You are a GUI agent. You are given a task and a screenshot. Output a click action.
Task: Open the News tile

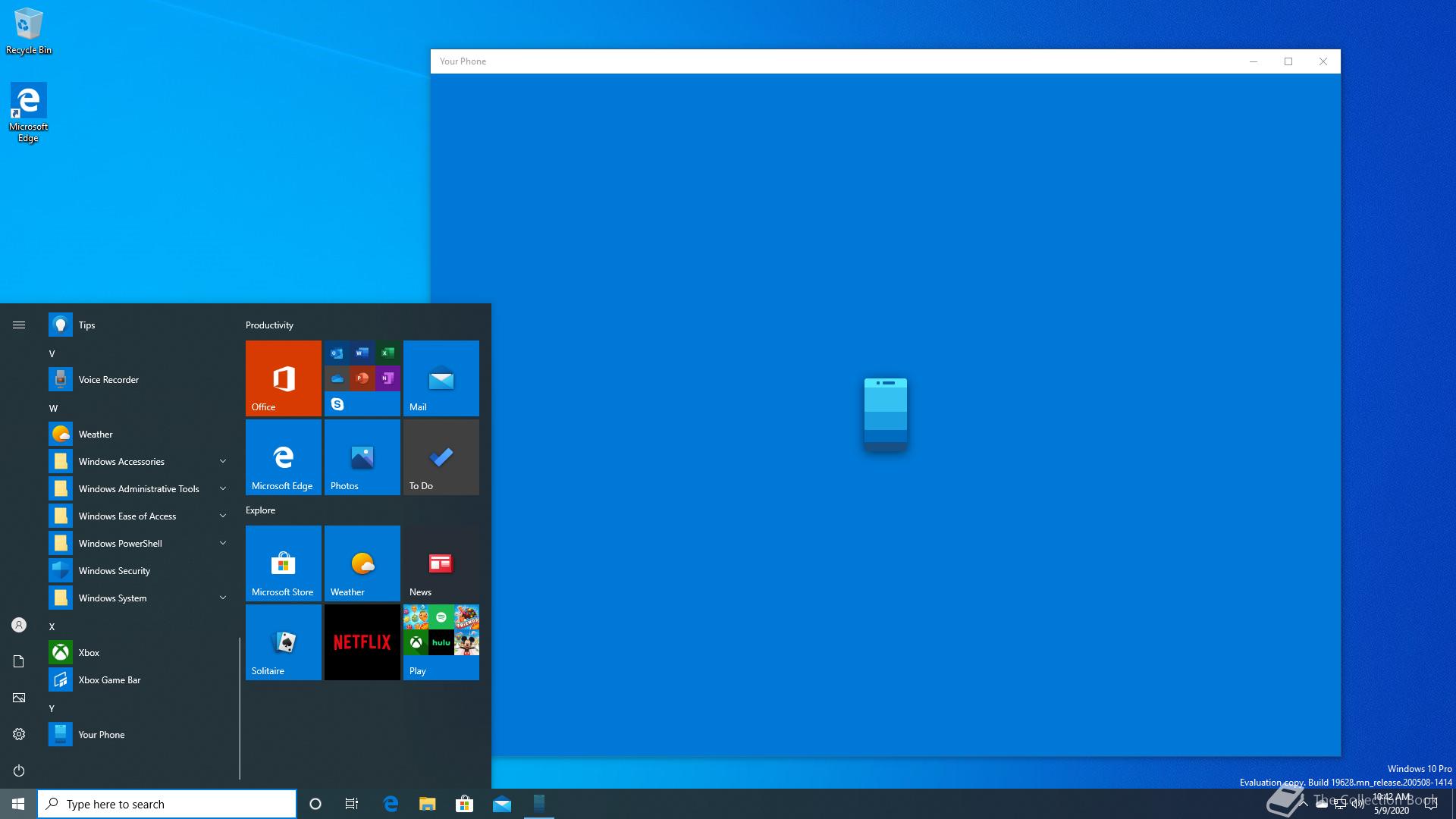pyautogui.click(x=441, y=563)
